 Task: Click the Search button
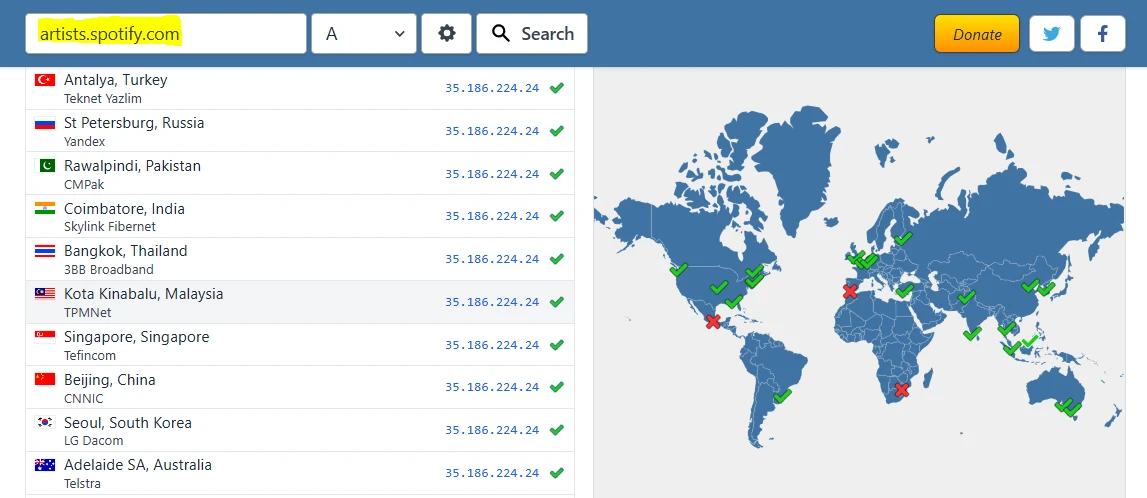click(532, 34)
